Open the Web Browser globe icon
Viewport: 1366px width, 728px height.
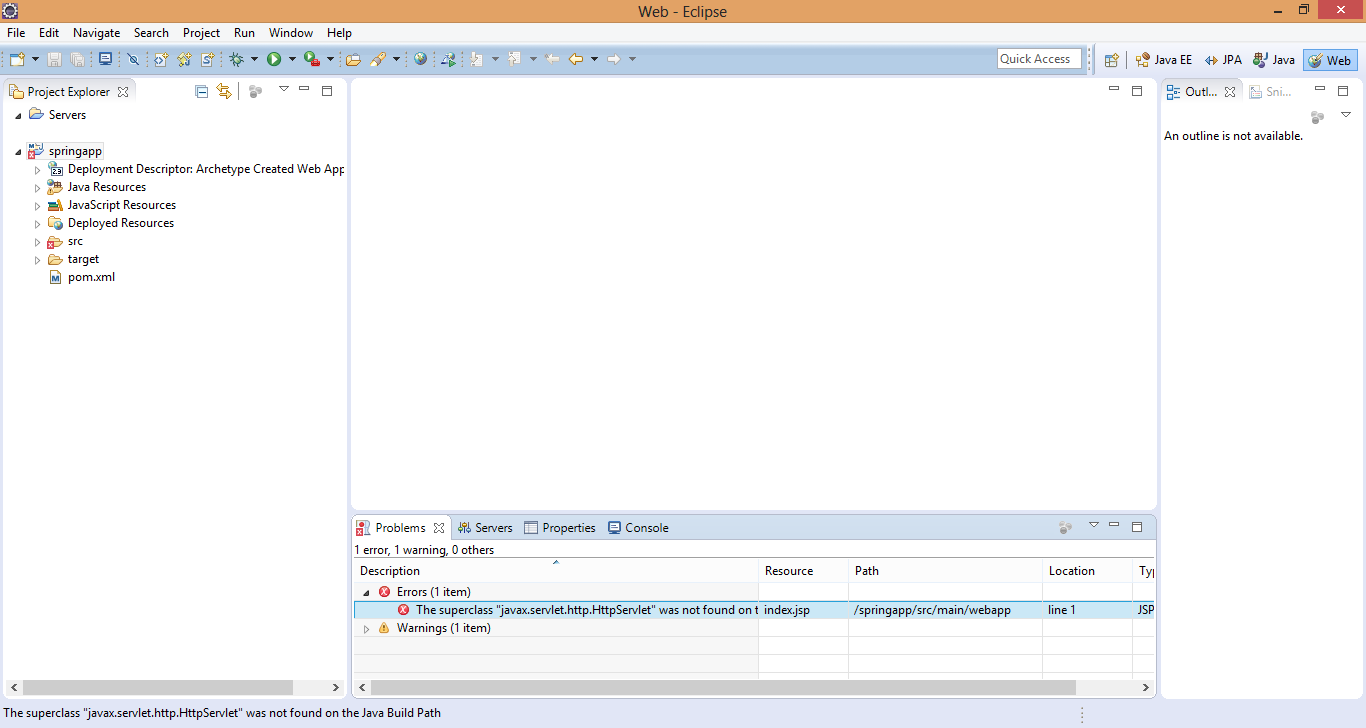(421, 59)
